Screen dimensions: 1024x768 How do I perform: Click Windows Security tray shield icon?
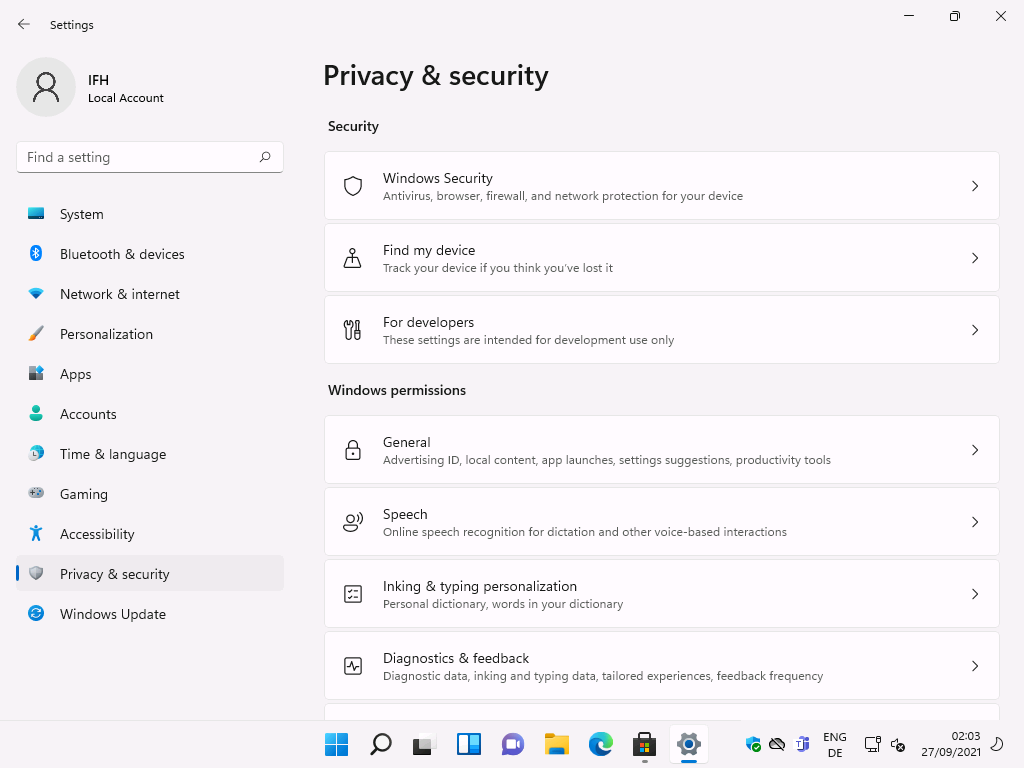(753, 744)
